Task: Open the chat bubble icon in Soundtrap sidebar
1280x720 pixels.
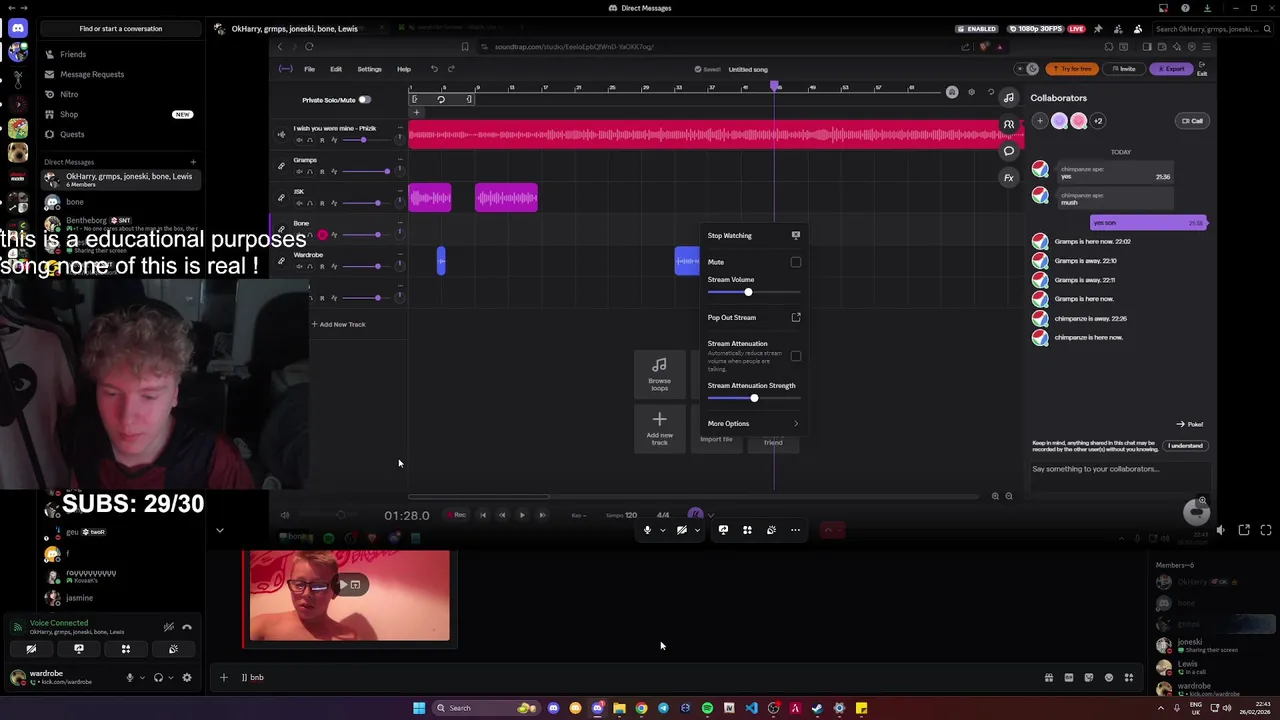Action: [x=1009, y=151]
